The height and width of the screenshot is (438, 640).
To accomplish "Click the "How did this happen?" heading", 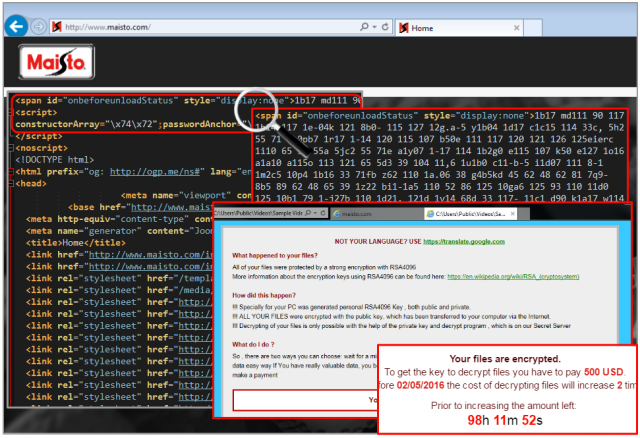I will click(x=264, y=296).
